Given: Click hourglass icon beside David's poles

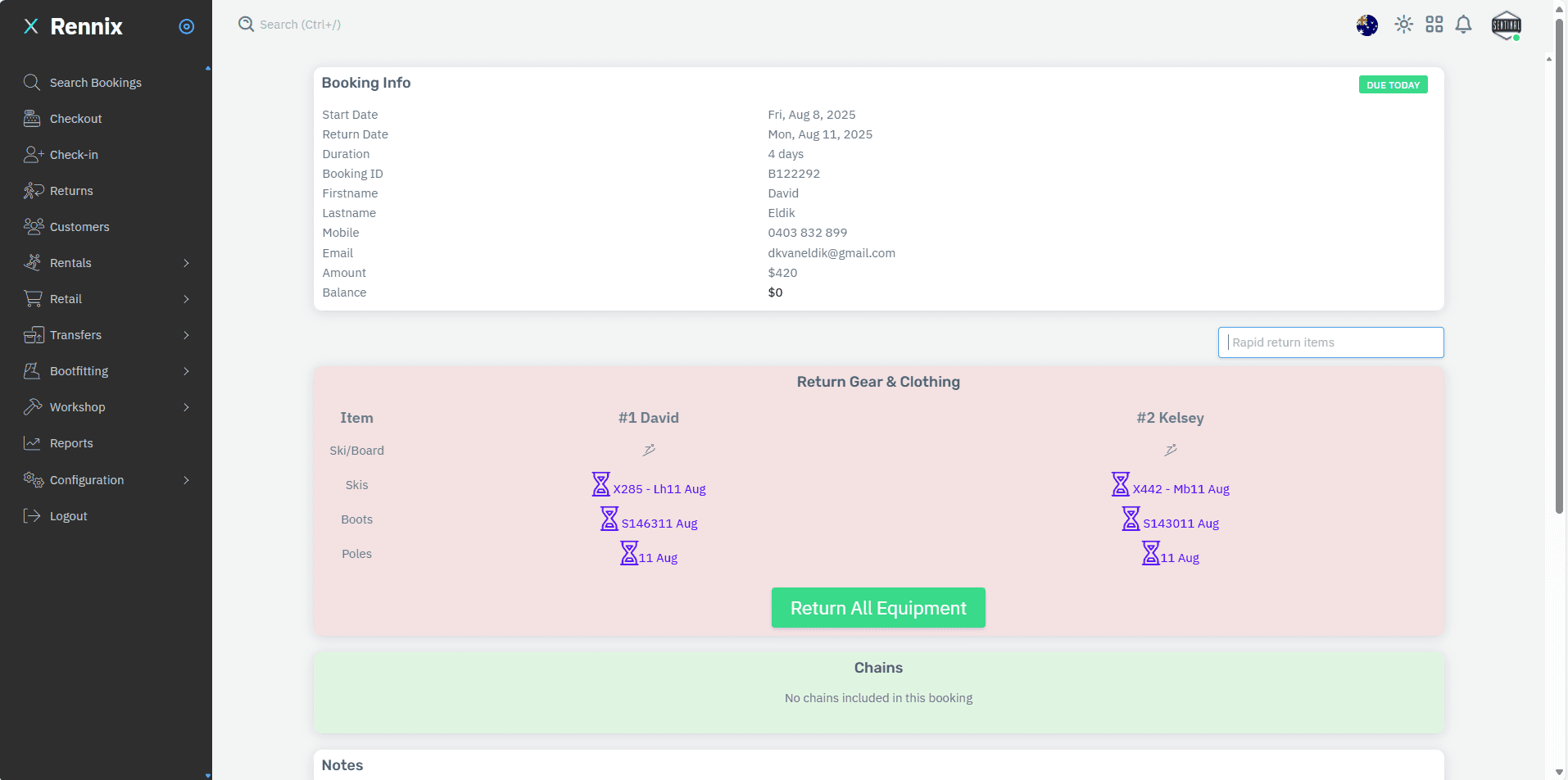Looking at the screenshot, I should click(629, 553).
